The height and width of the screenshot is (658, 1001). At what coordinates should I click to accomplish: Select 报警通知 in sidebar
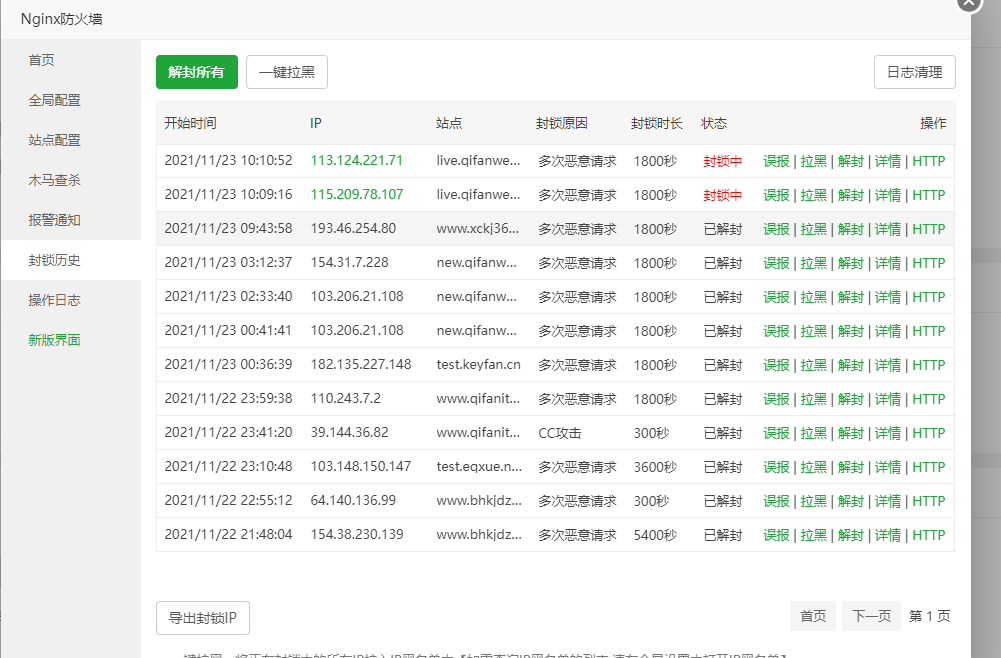(55, 220)
